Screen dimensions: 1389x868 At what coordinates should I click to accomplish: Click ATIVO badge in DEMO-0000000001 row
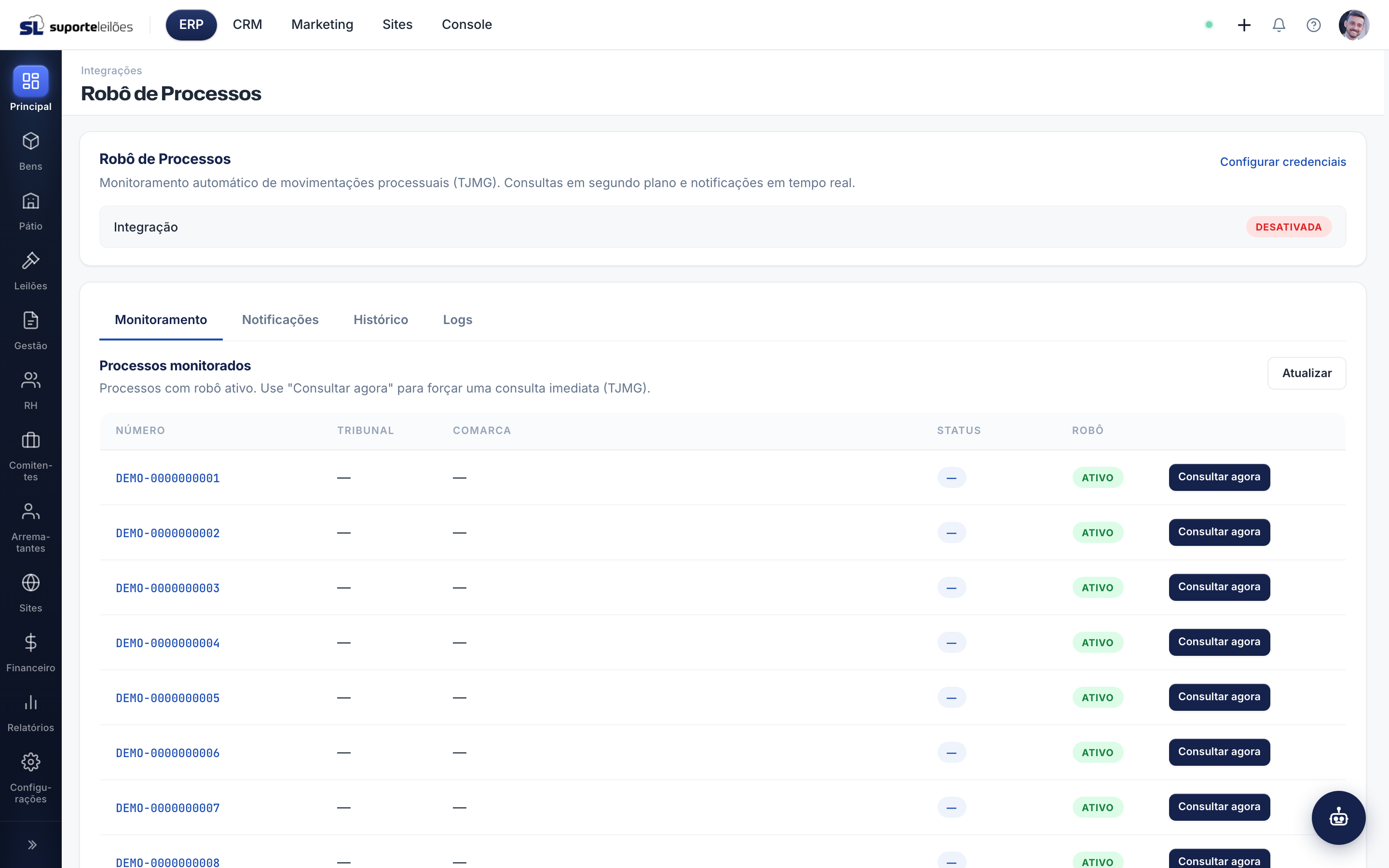(1097, 477)
